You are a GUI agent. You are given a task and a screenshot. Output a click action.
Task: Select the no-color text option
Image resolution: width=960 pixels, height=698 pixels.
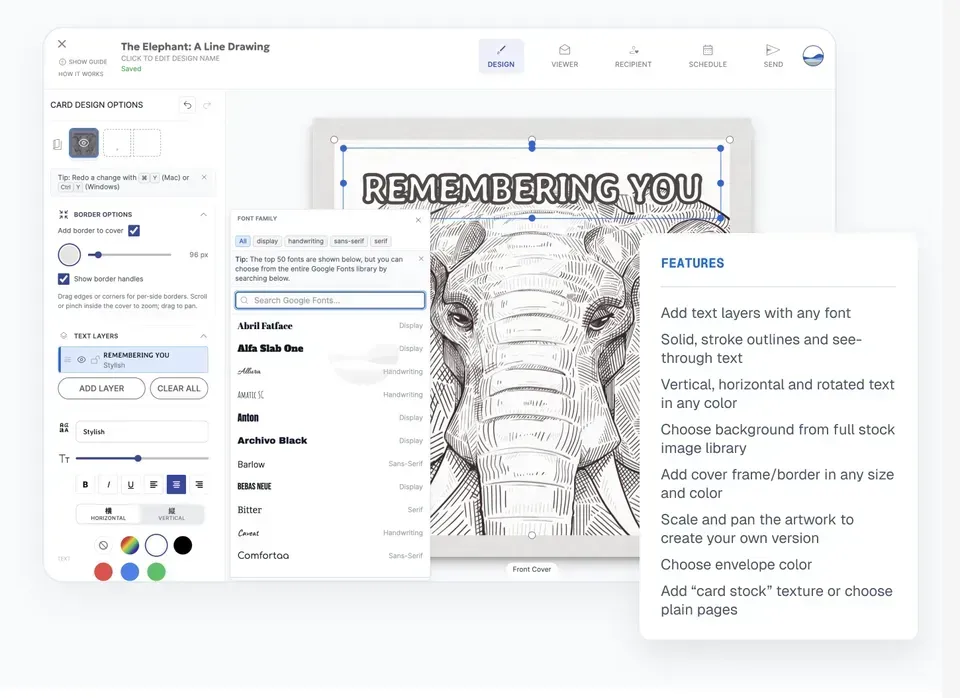pyautogui.click(x=103, y=545)
